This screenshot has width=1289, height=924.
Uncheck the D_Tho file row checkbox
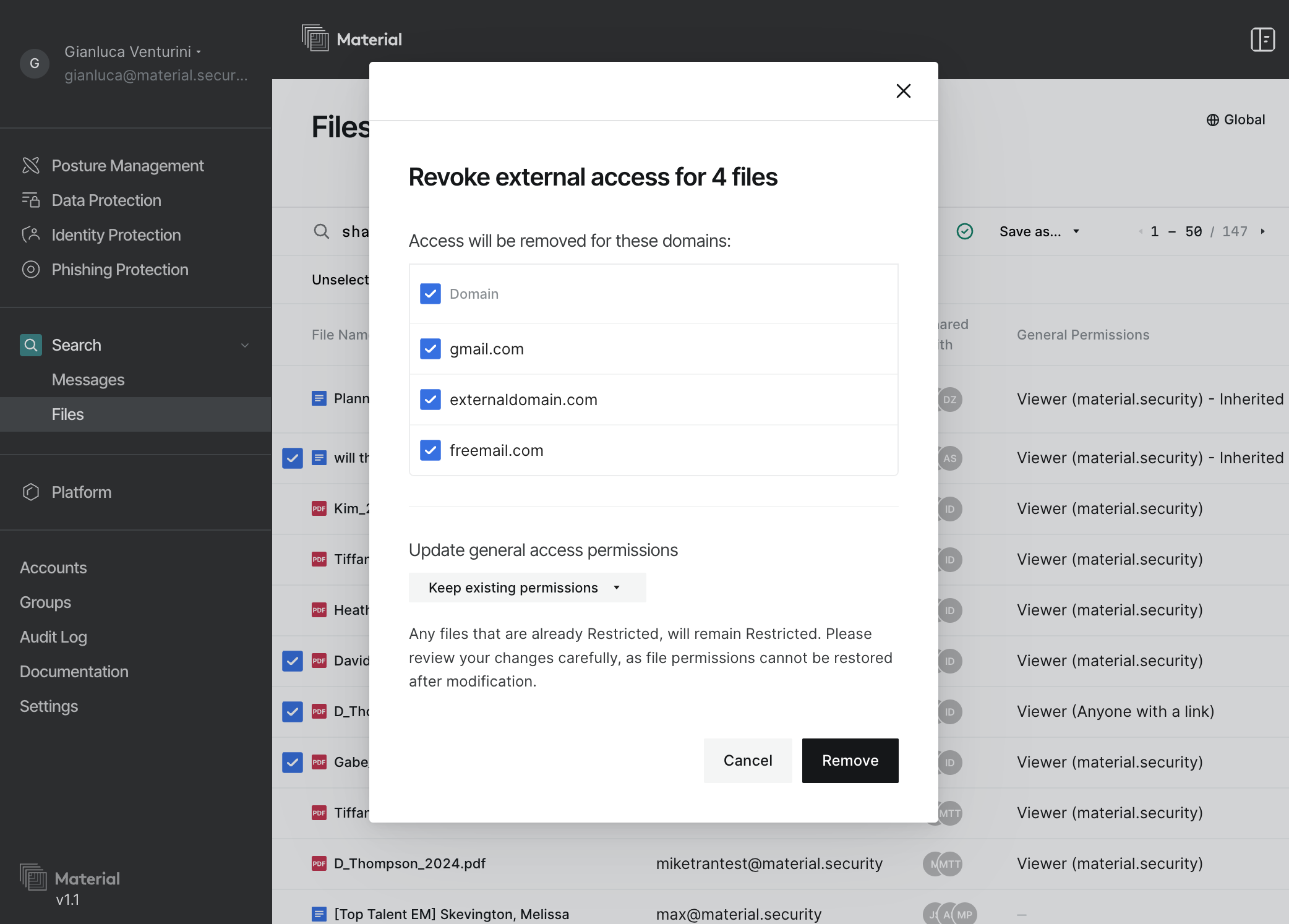click(293, 712)
